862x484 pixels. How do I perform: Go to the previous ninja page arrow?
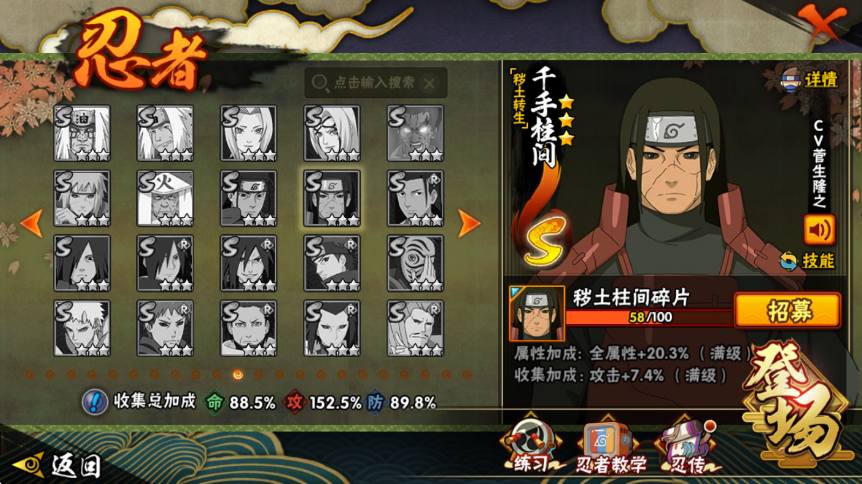pyautogui.click(x=31, y=223)
